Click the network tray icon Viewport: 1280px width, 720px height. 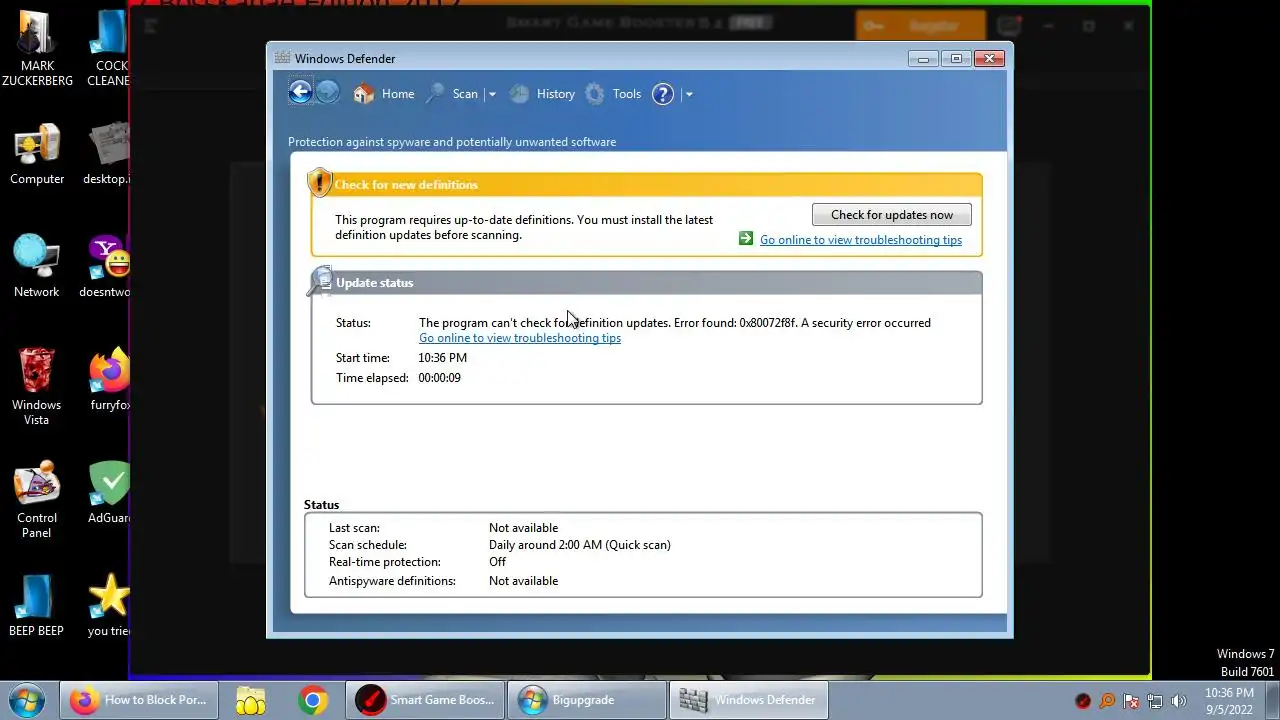(1155, 701)
